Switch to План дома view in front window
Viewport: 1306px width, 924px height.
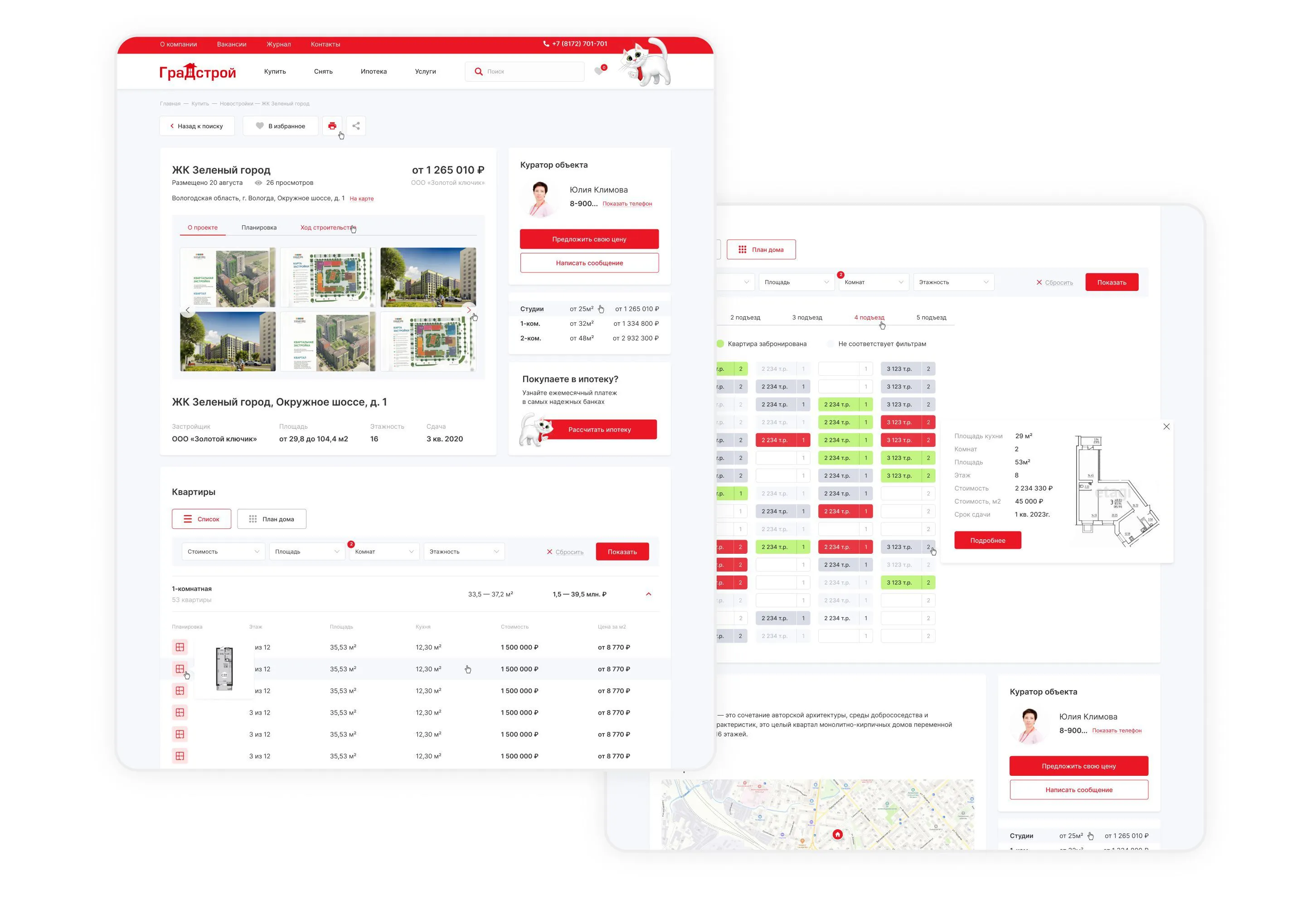(x=272, y=519)
